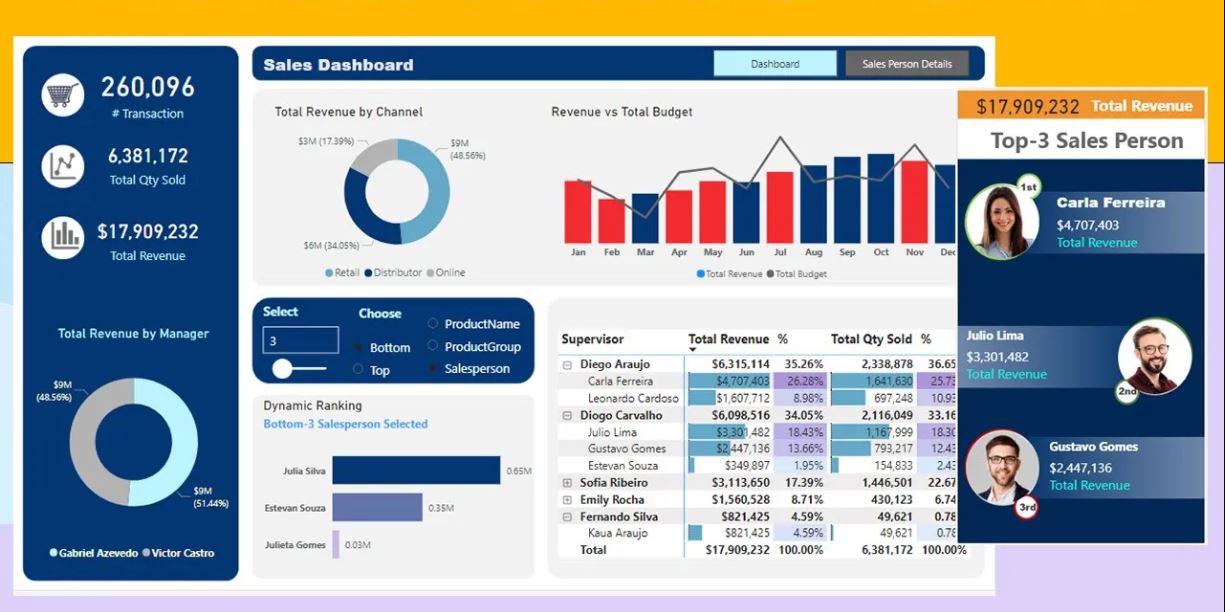Viewport: 1225px width, 612px height.
Task: Open the Sales Person Details tab
Action: (x=907, y=64)
